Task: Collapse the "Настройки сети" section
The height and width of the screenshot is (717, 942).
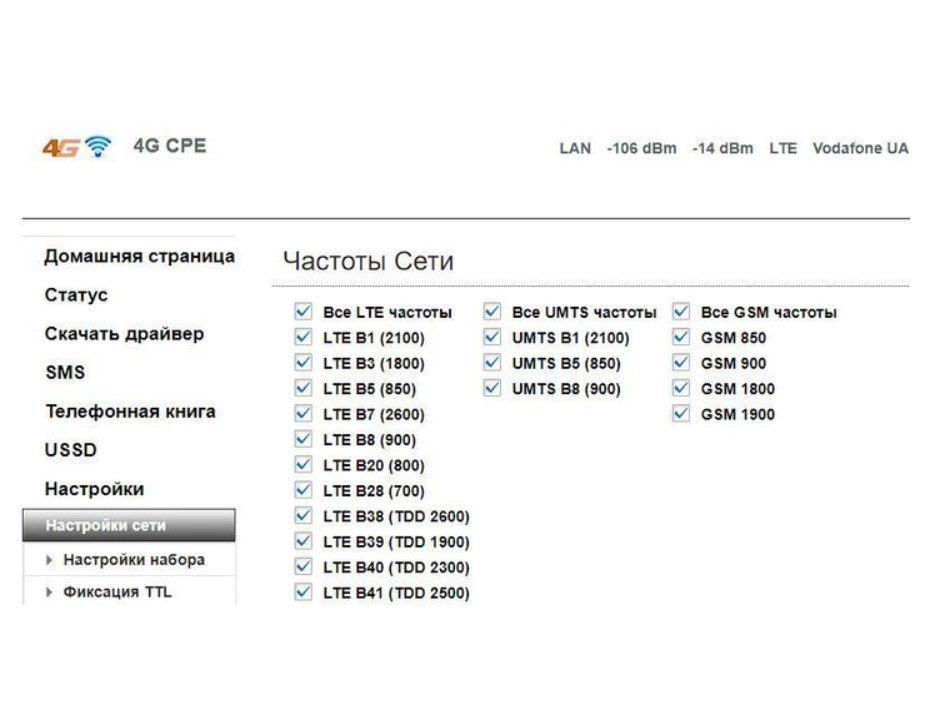Action: (129, 526)
